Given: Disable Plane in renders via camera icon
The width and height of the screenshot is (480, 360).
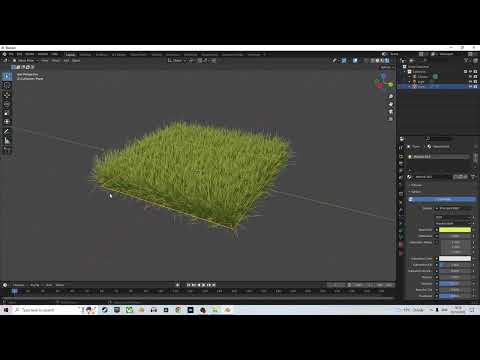Looking at the screenshot, I should (x=476, y=86).
